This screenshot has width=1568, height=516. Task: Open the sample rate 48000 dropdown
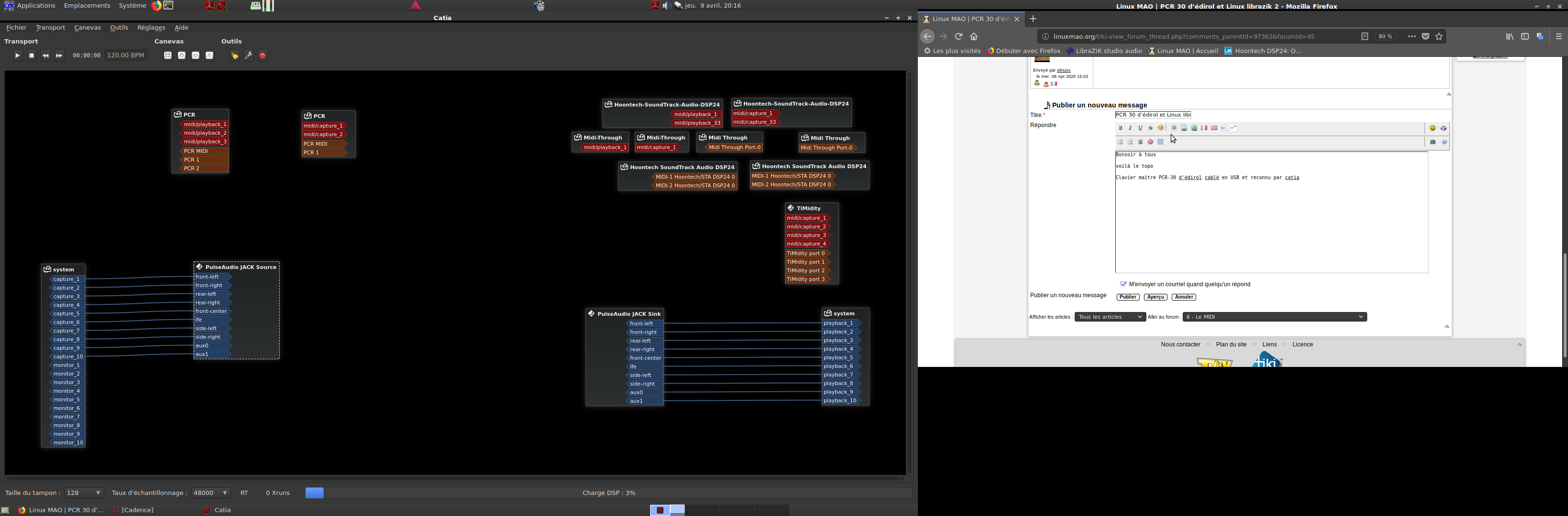(x=211, y=493)
